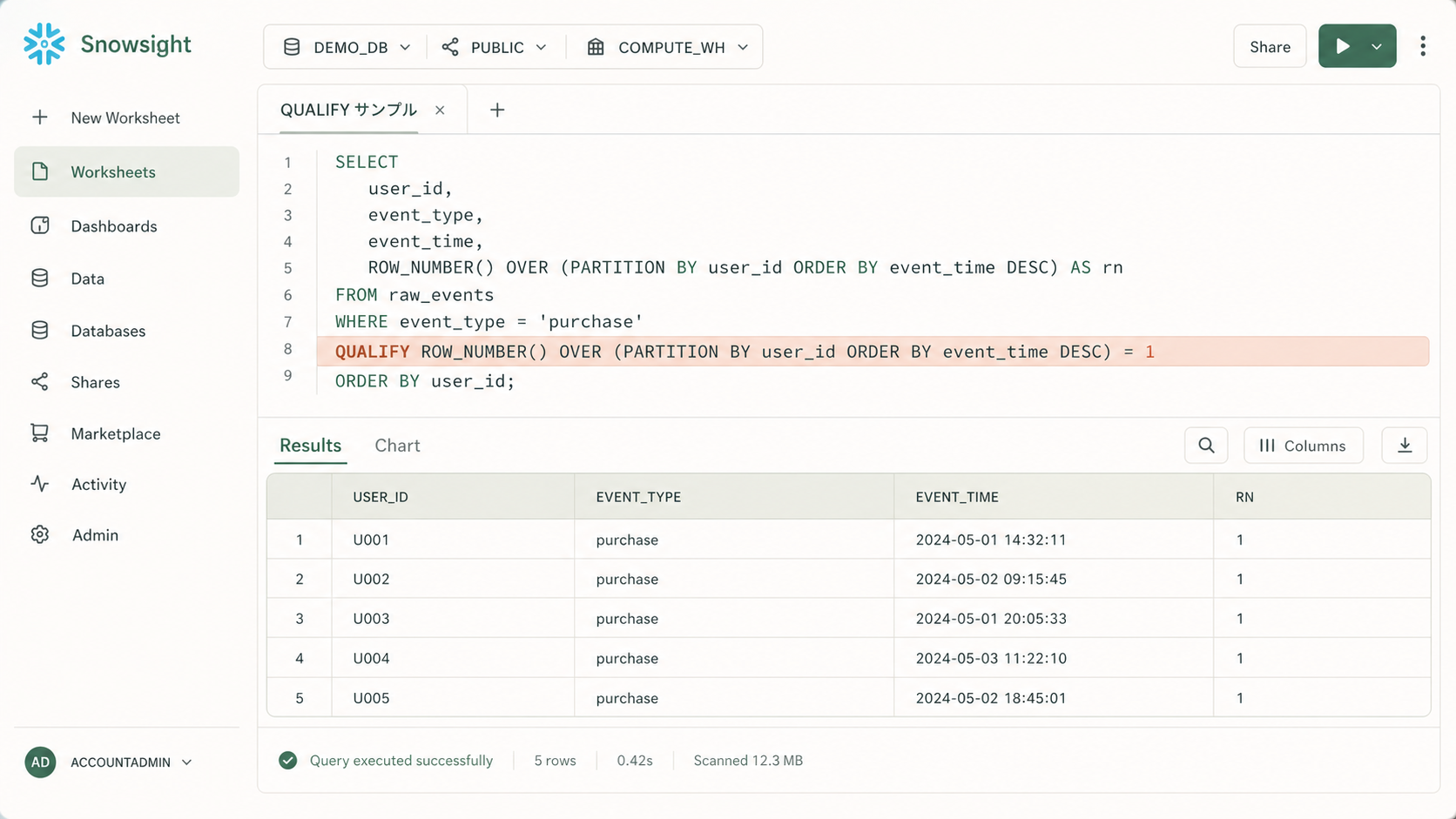
Task: Select the U003 cell
Action: [x=453, y=619]
